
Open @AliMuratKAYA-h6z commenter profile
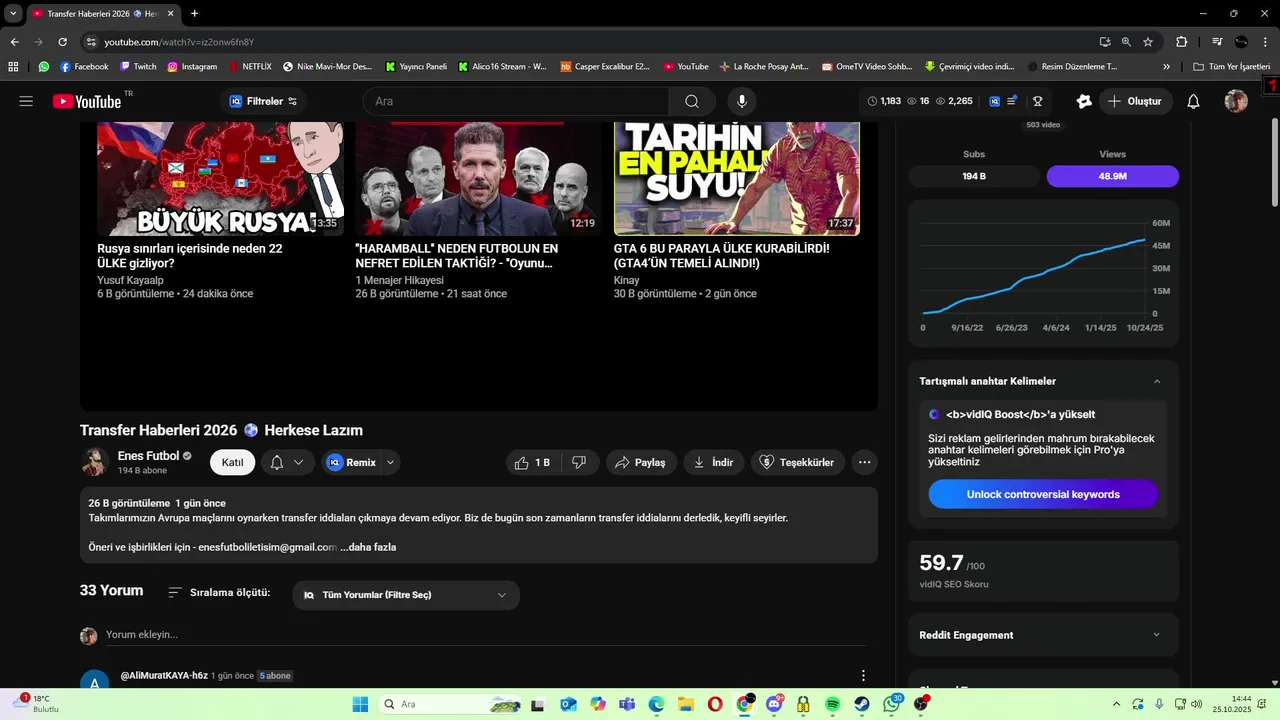(x=164, y=676)
